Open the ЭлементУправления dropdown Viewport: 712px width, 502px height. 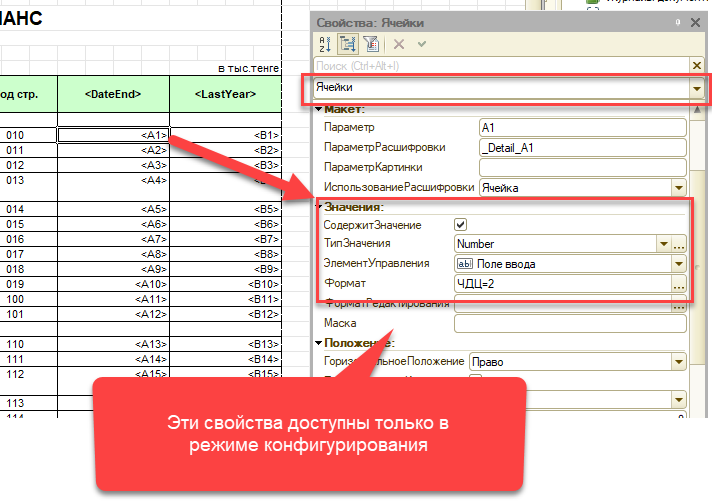click(x=678, y=264)
